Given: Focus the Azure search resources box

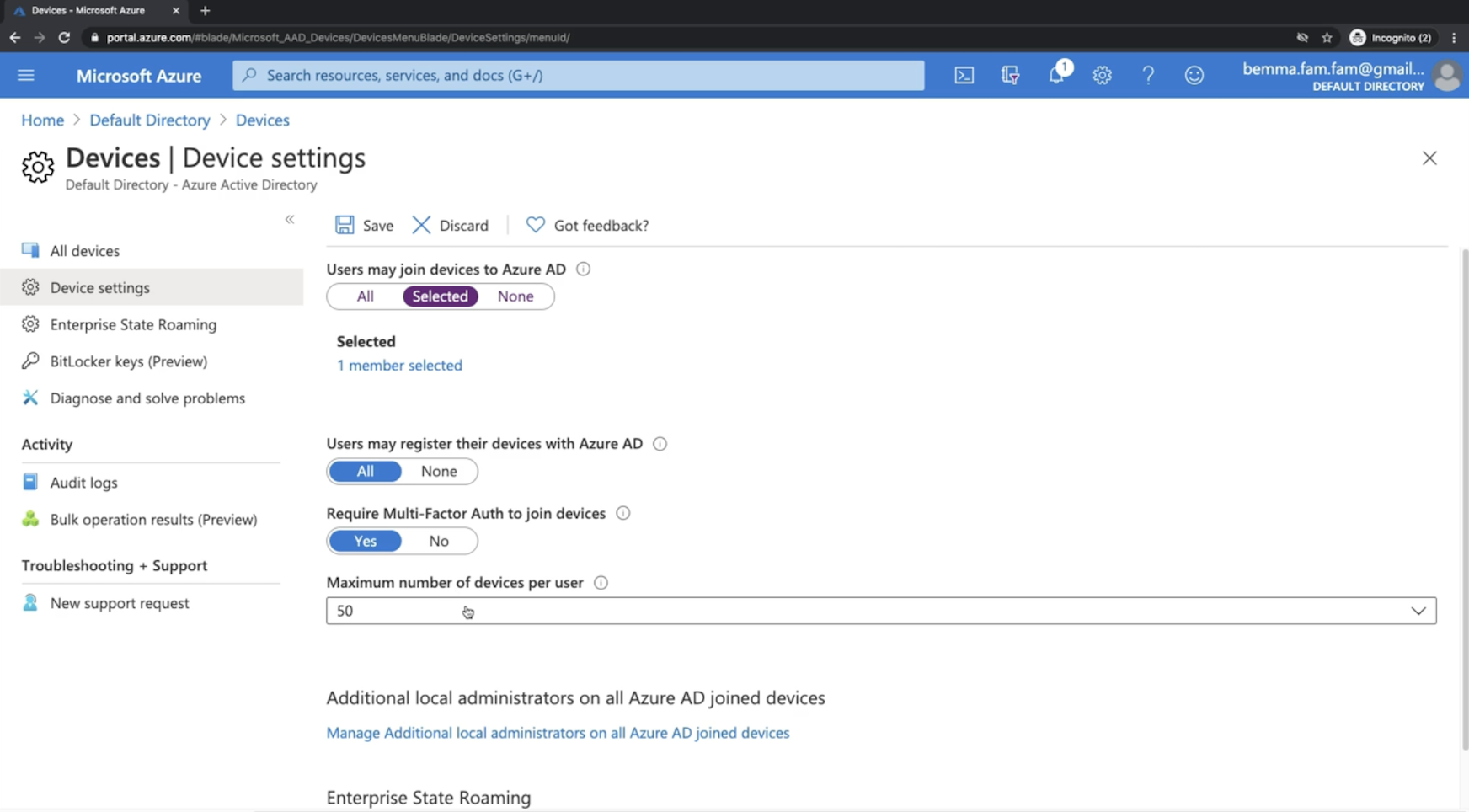Looking at the screenshot, I should pos(579,76).
